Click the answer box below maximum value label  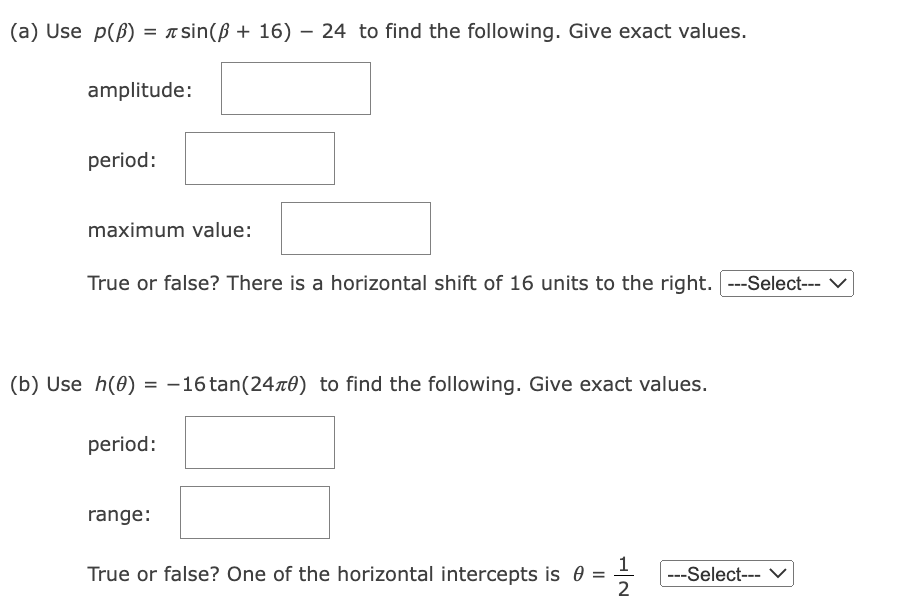[x=356, y=228]
